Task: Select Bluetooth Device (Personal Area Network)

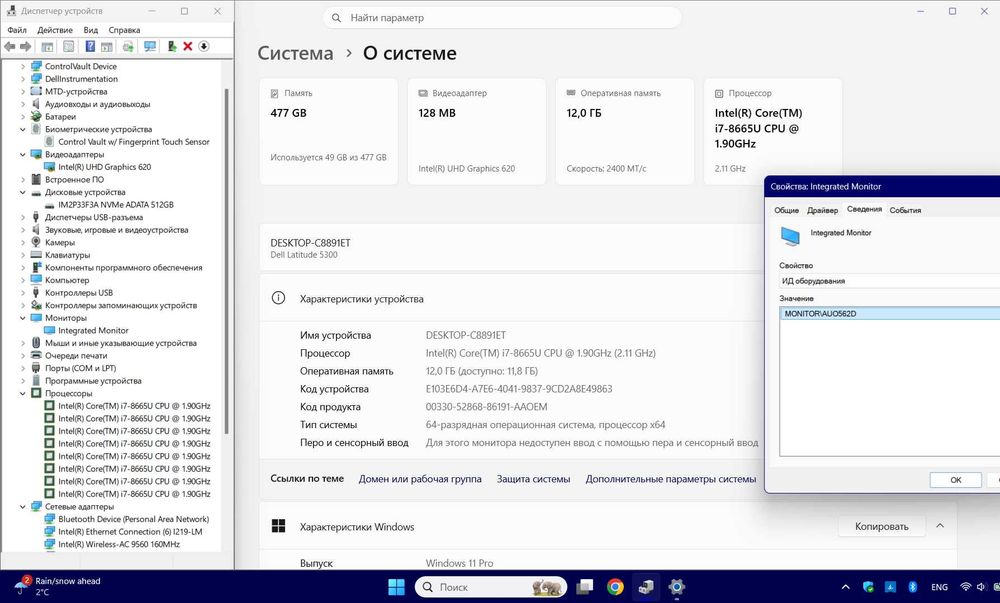Action: click(x=133, y=519)
